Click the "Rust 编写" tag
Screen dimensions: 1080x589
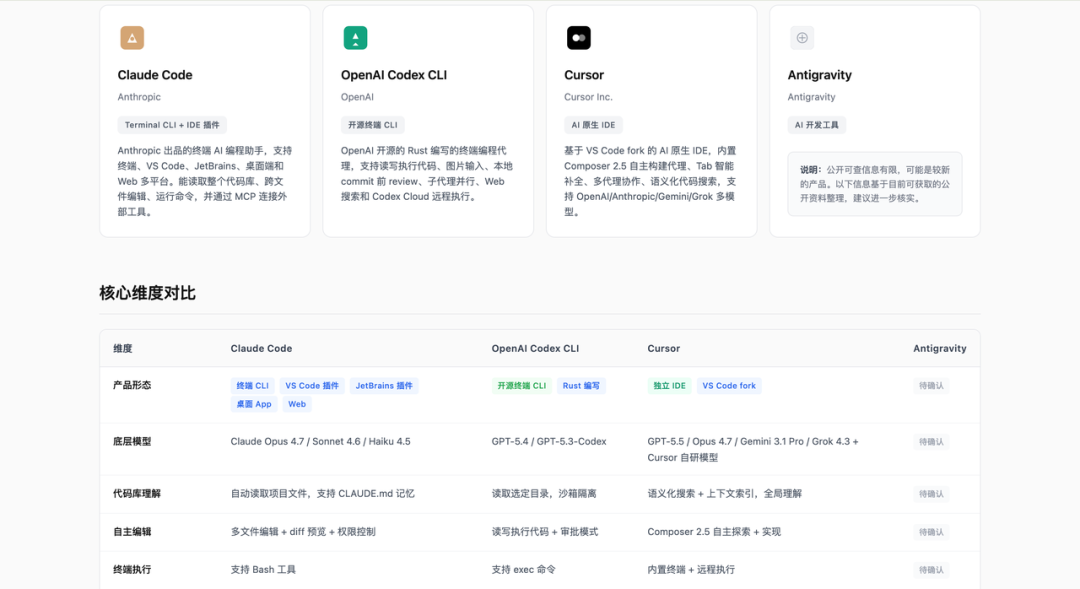(581, 386)
